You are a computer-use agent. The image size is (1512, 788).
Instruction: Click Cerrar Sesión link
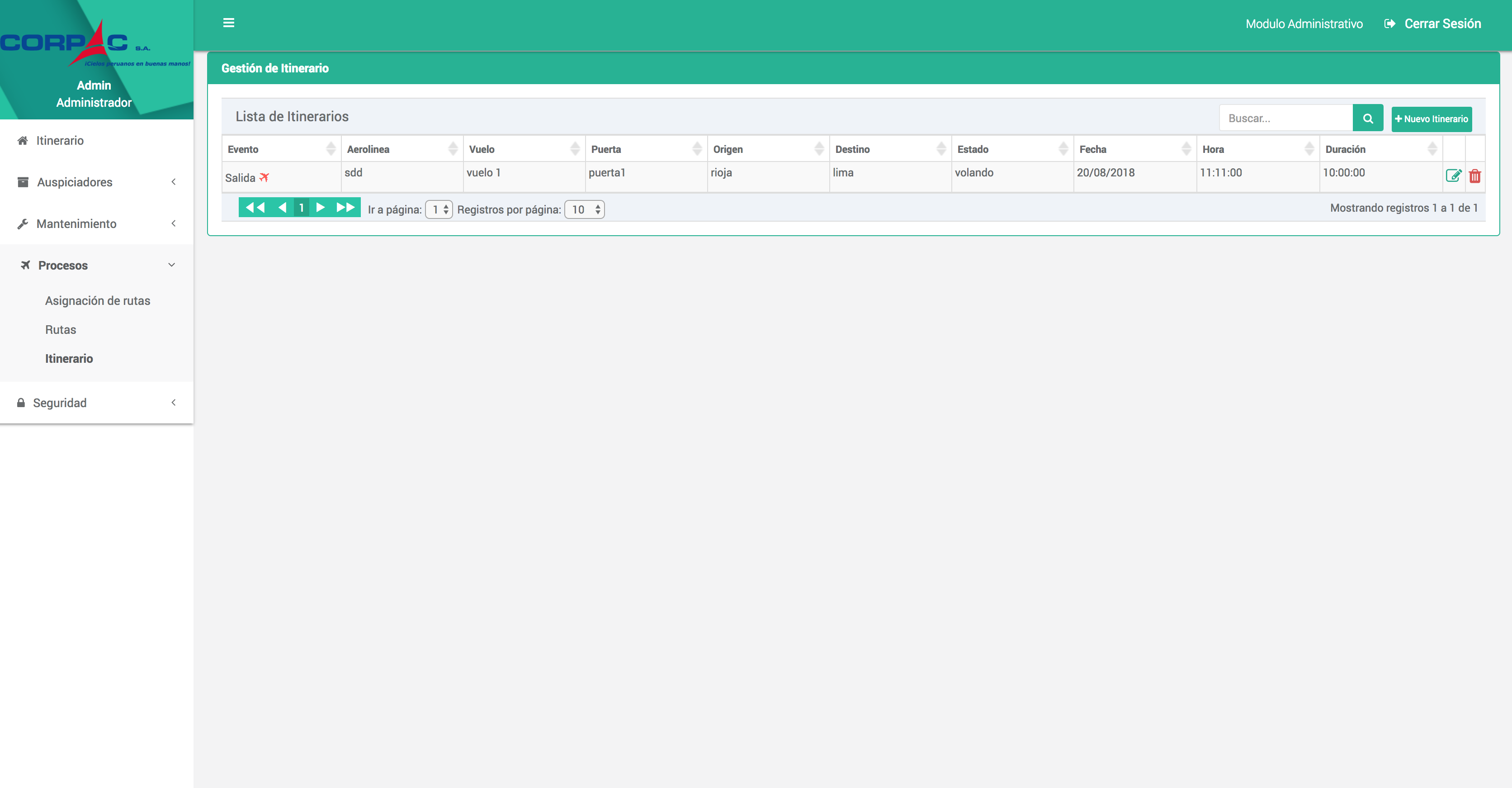click(1441, 24)
